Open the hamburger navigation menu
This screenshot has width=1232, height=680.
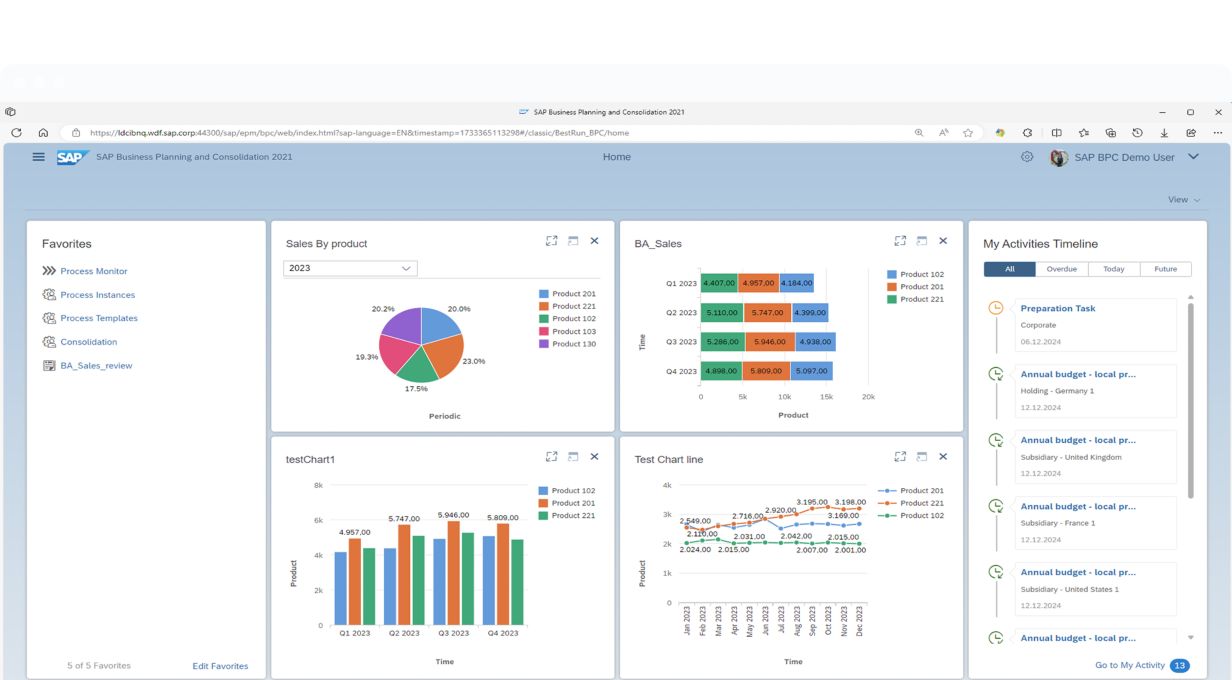coord(39,157)
